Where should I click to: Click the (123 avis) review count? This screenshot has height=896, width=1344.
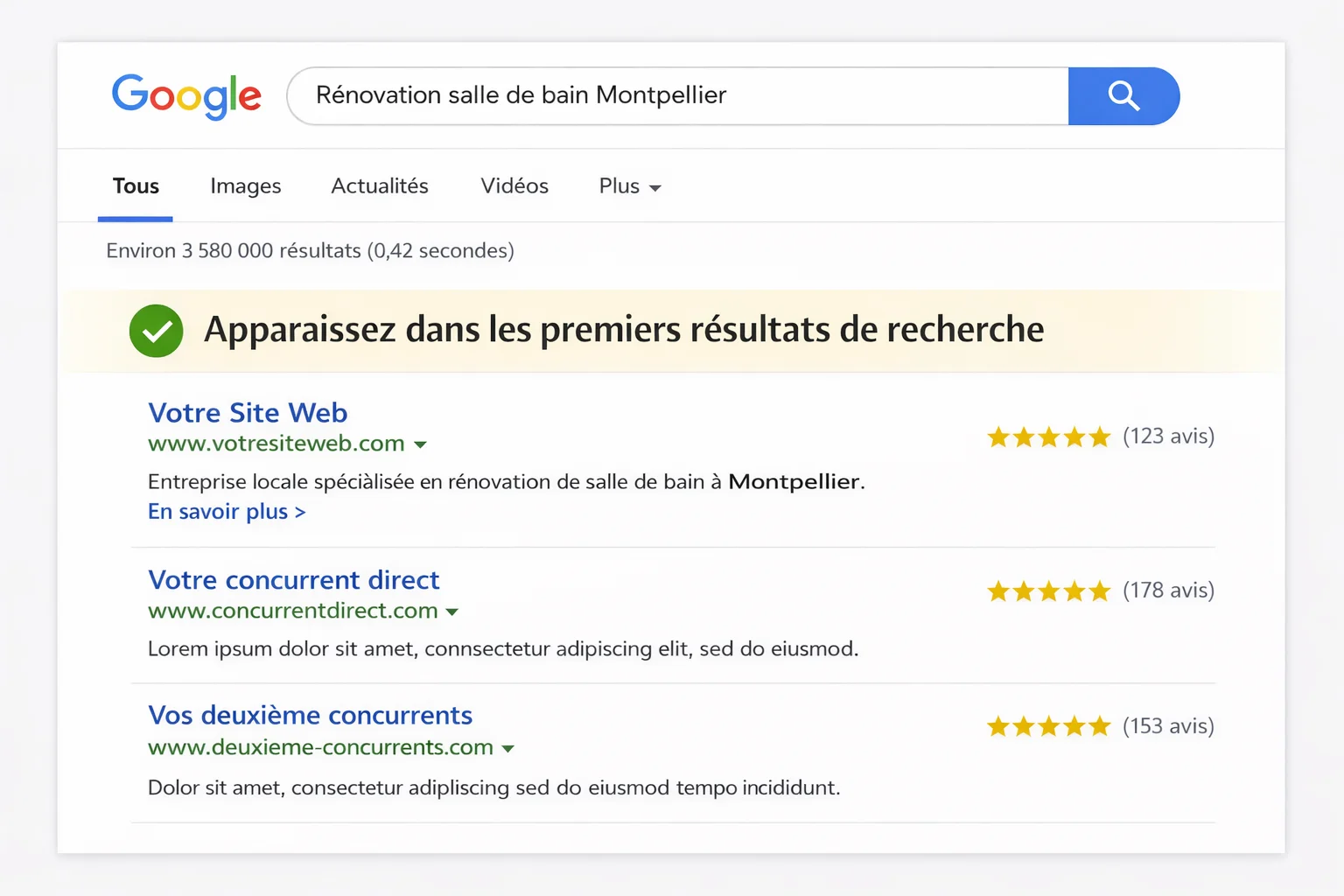tap(1168, 436)
